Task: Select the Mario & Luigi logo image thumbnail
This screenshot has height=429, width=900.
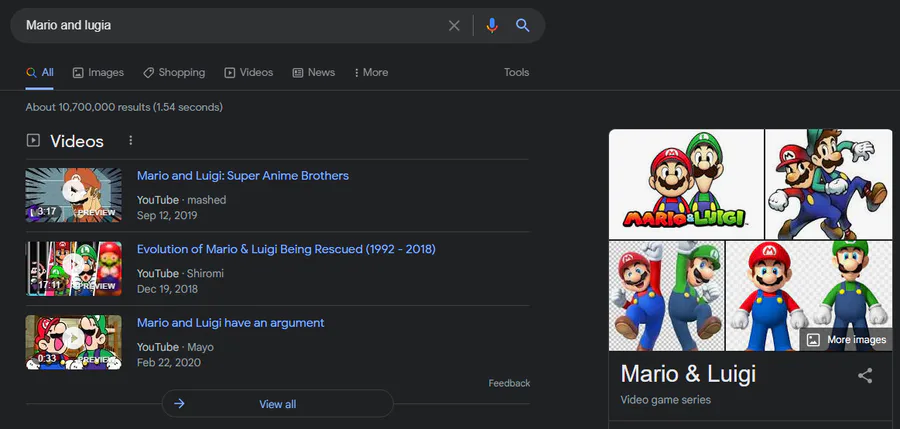Action: (x=686, y=184)
